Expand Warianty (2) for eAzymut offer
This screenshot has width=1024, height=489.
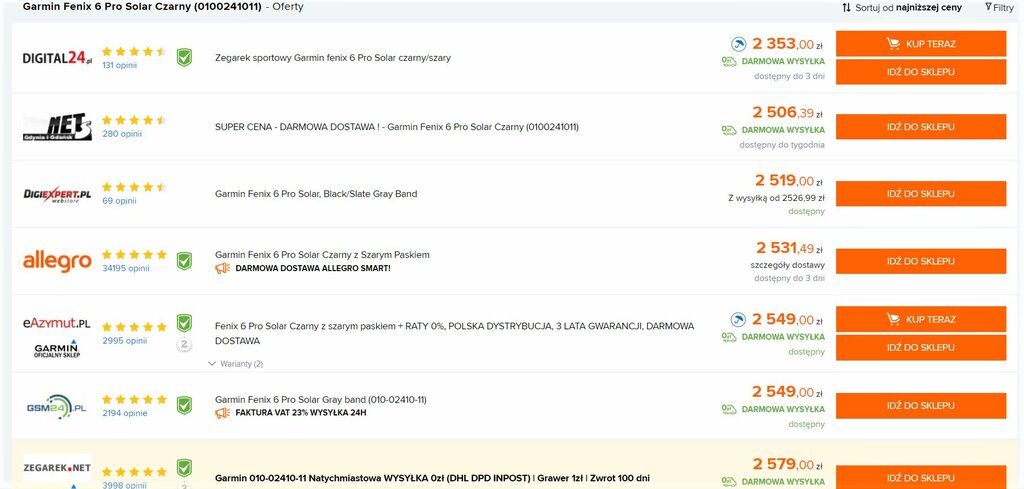(235, 364)
